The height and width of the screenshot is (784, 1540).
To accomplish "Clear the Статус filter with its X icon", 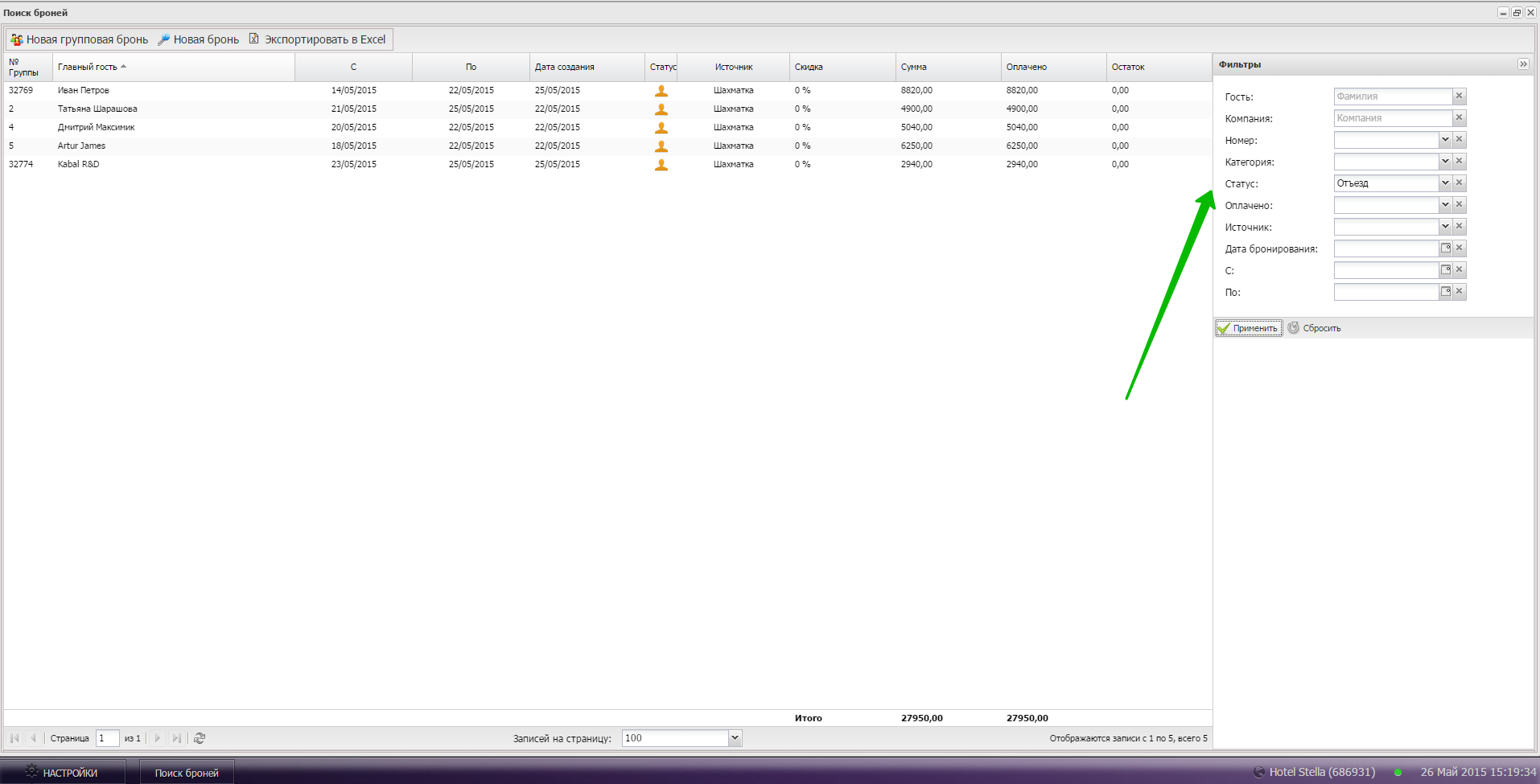I will (x=1460, y=183).
